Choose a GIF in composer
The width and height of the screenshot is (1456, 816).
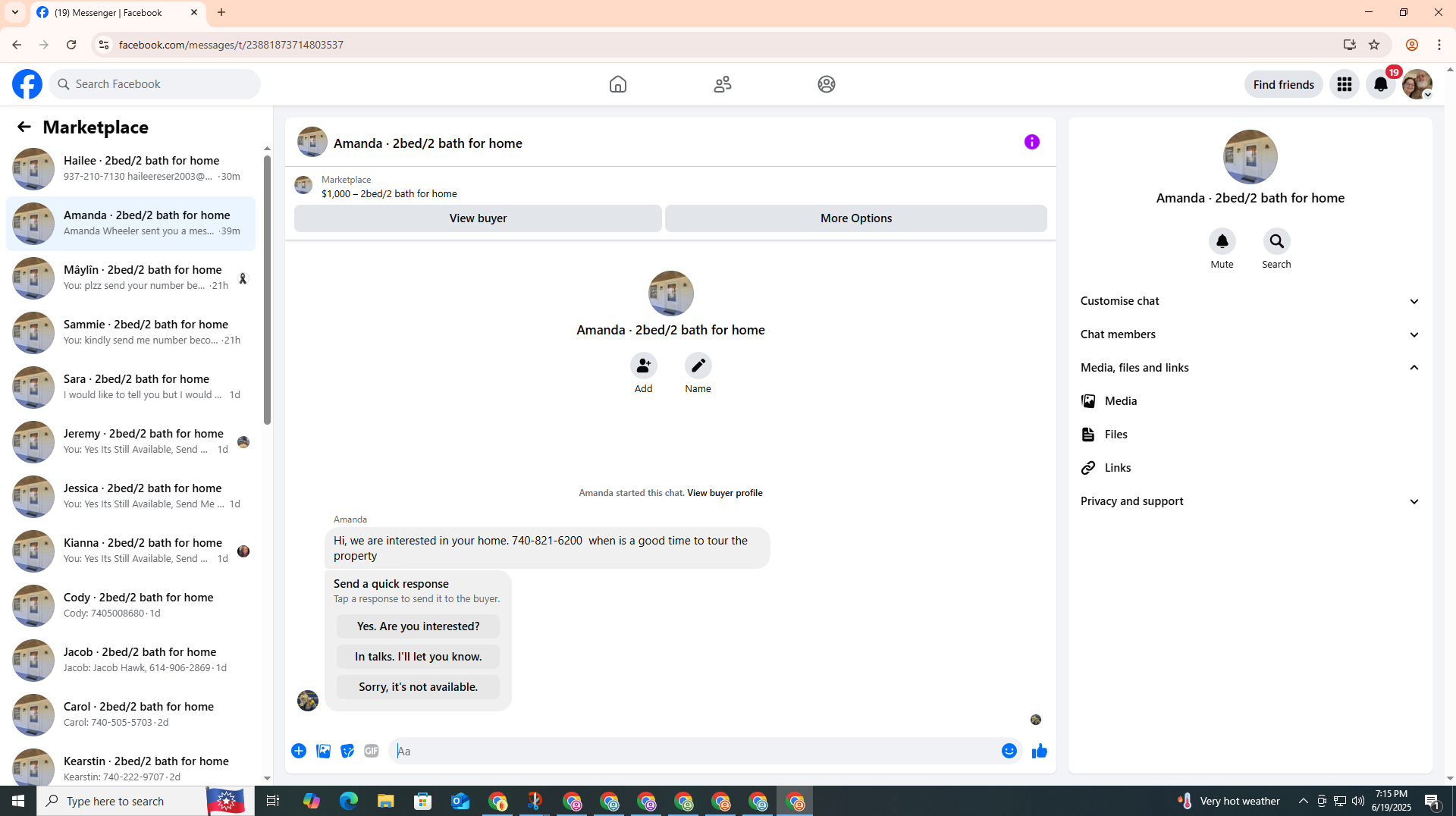372,751
